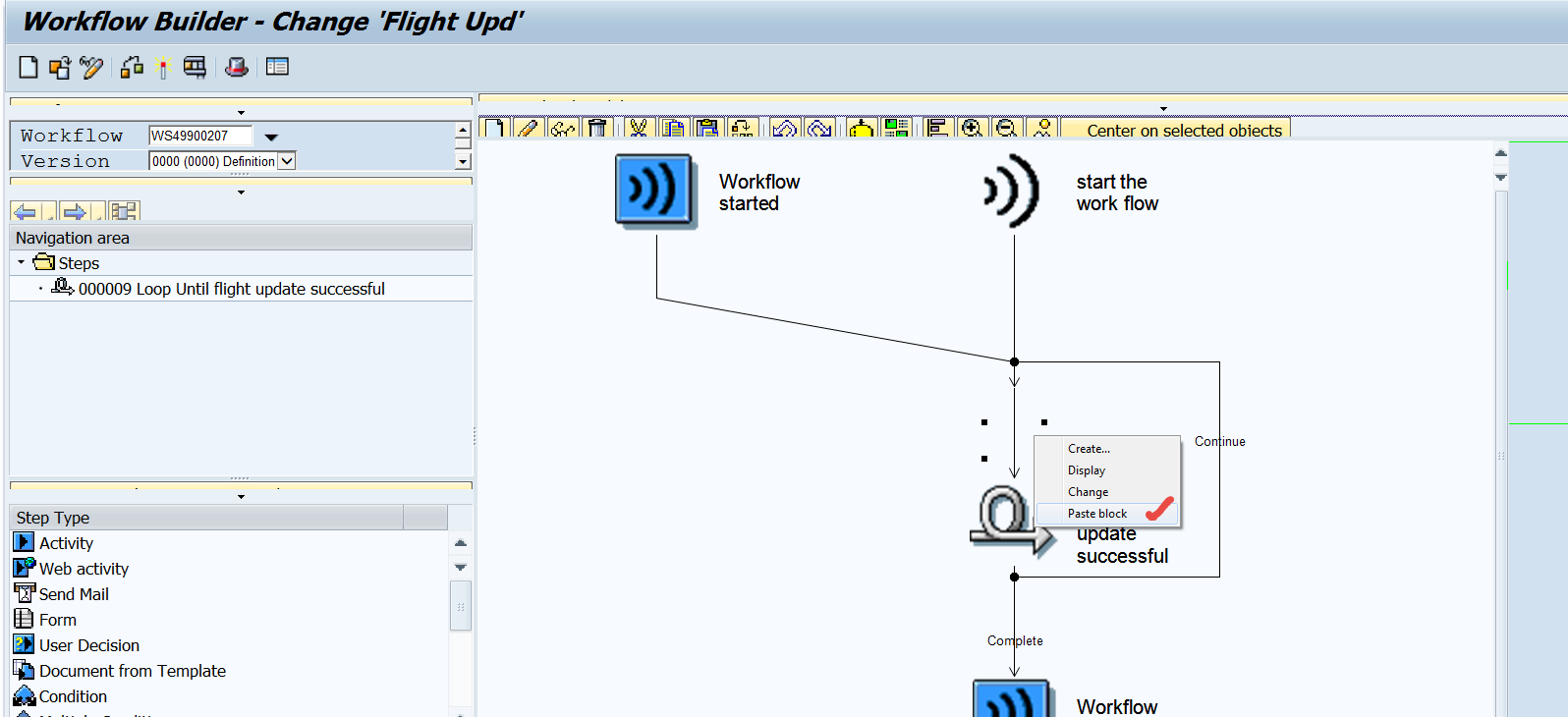
Task: Click the top hat icon in toolbar
Action: pos(237,67)
